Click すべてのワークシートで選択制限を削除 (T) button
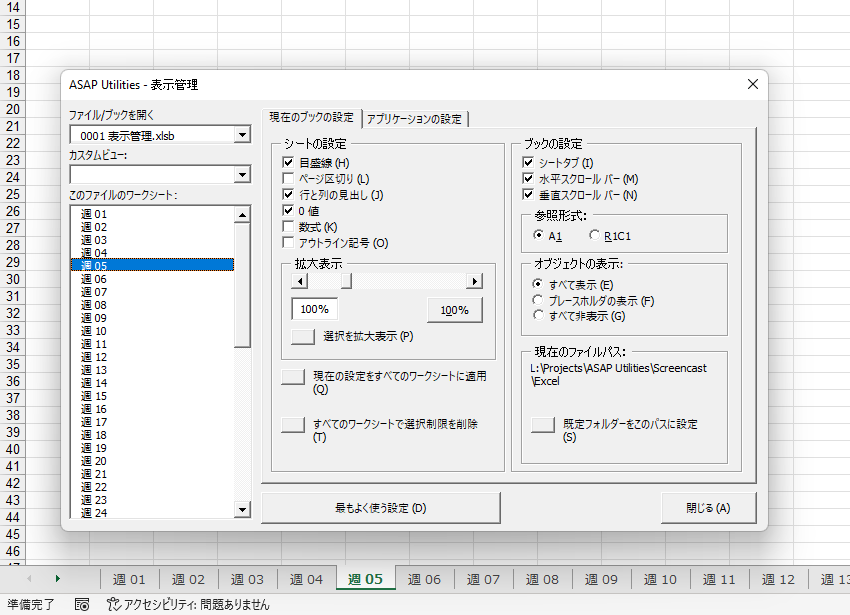 (293, 425)
